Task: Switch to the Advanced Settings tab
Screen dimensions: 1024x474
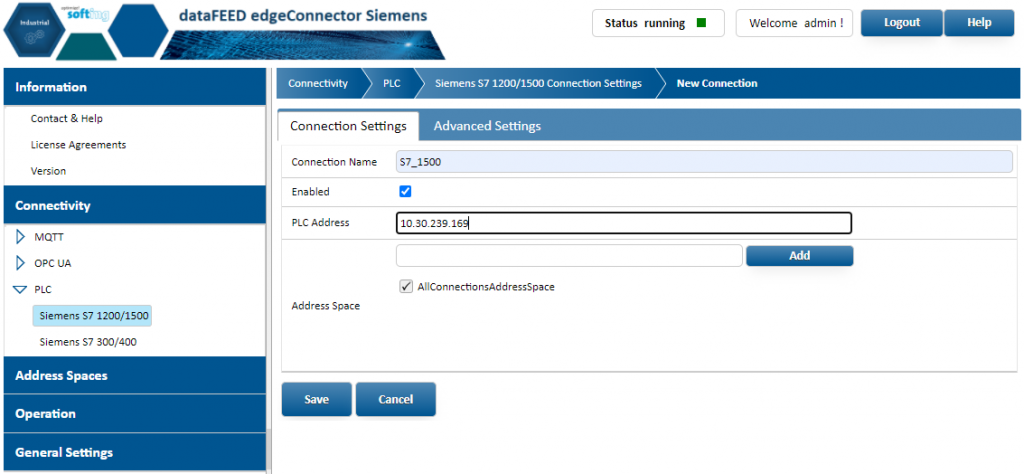Action: coord(487,126)
